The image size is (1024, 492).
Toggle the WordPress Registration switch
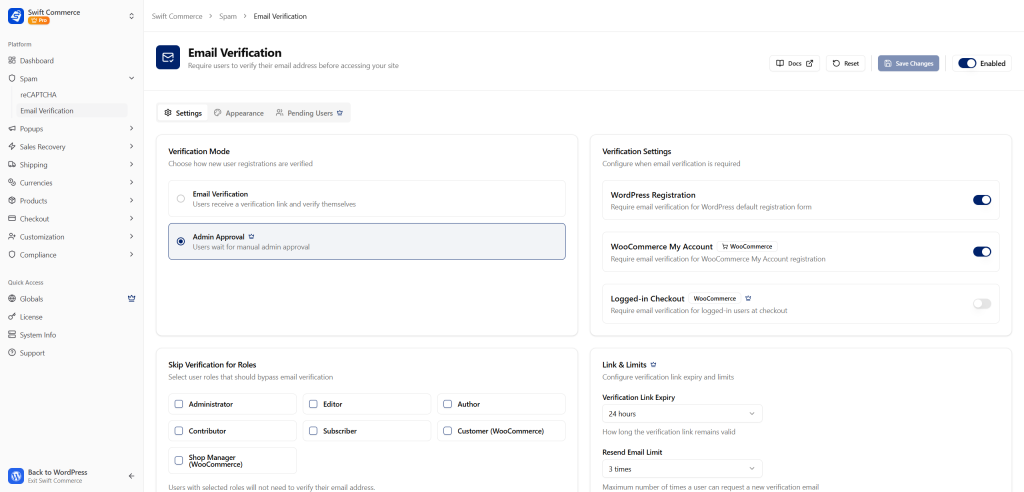click(982, 200)
